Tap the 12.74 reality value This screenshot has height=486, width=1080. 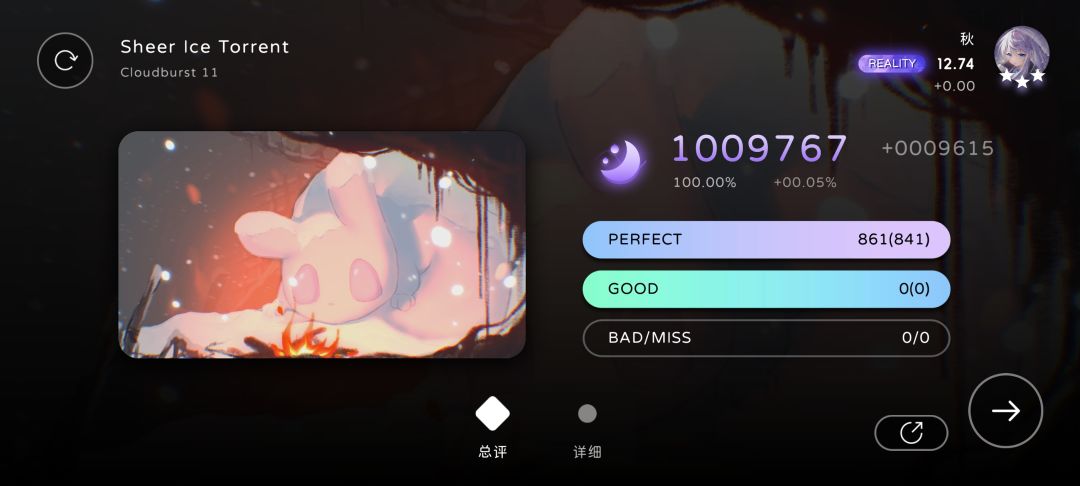click(x=955, y=64)
